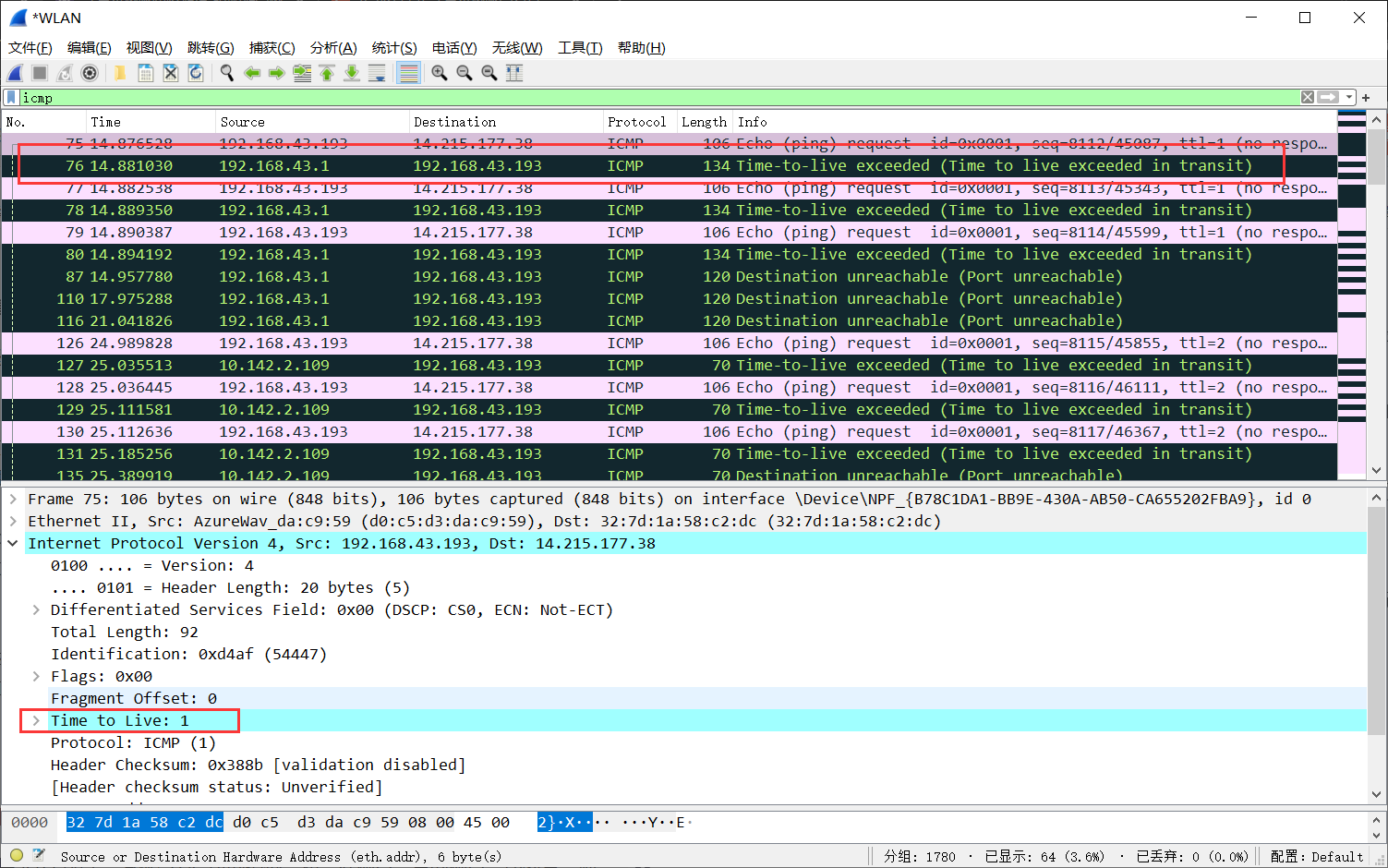1388x868 pixels.
Task: Close this capture file
Action: 171,73
